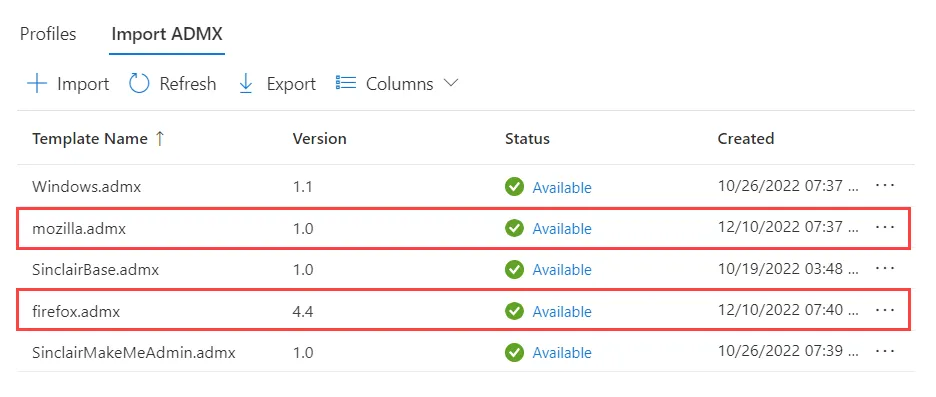Open more options ellipsis for SinclairBase.admx
The height and width of the screenshot is (397, 936).
click(885, 269)
